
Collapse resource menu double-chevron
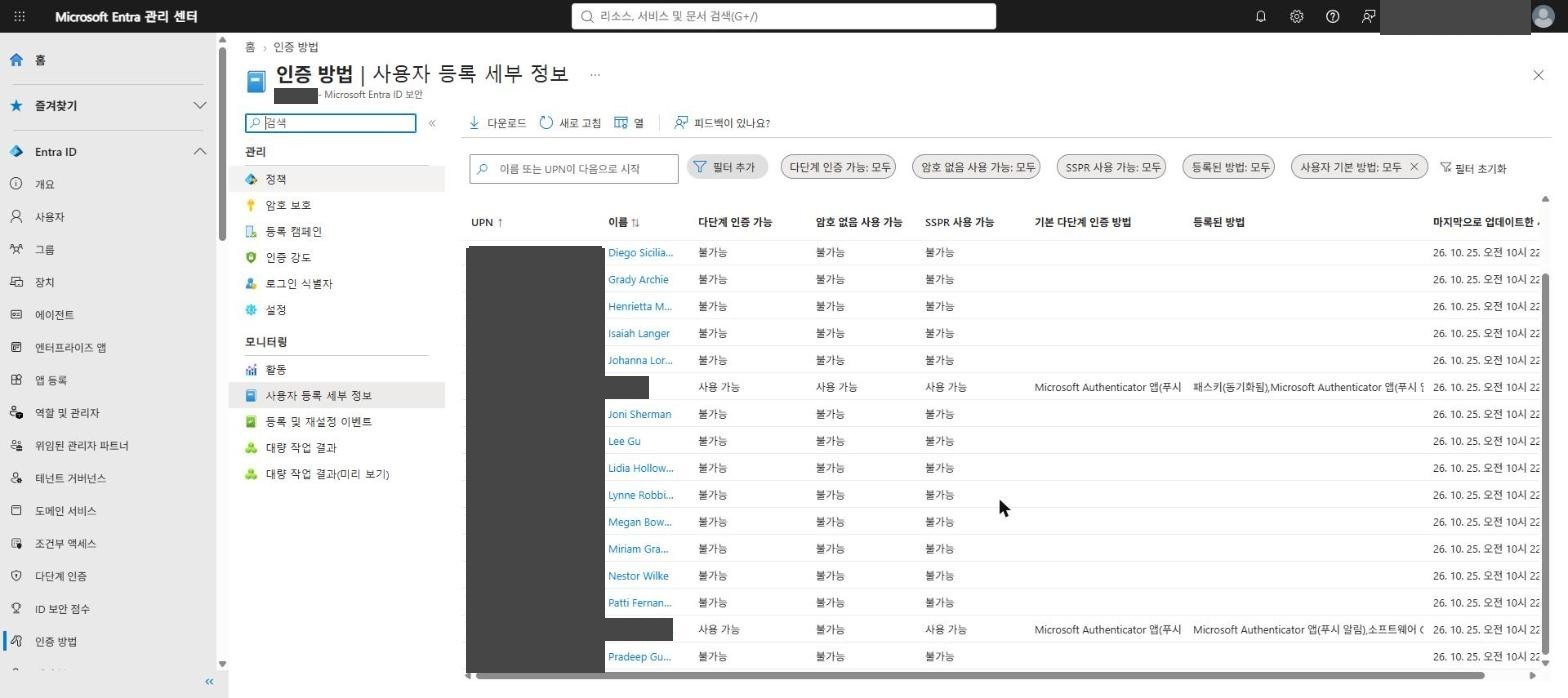[432, 123]
